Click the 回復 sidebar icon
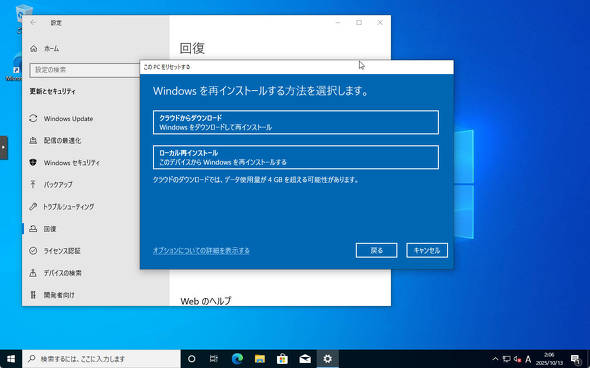 [x=33, y=229]
